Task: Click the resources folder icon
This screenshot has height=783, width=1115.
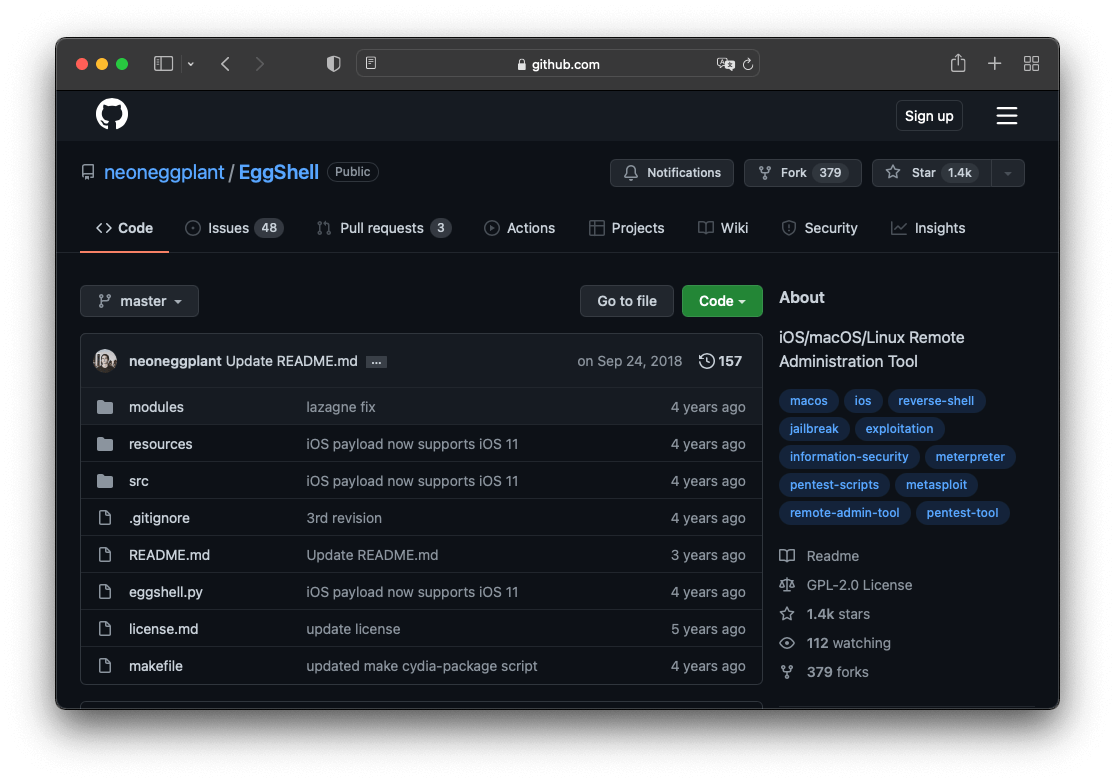Action: point(105,444)
